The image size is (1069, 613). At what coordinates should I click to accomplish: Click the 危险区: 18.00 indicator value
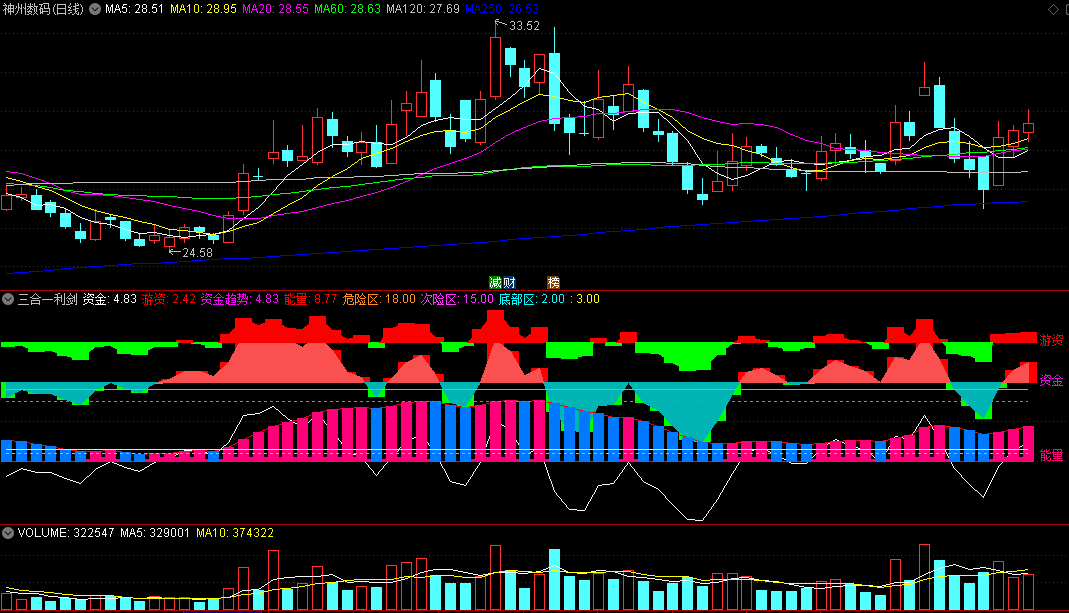pyautogui.click(x=379, y=299)
